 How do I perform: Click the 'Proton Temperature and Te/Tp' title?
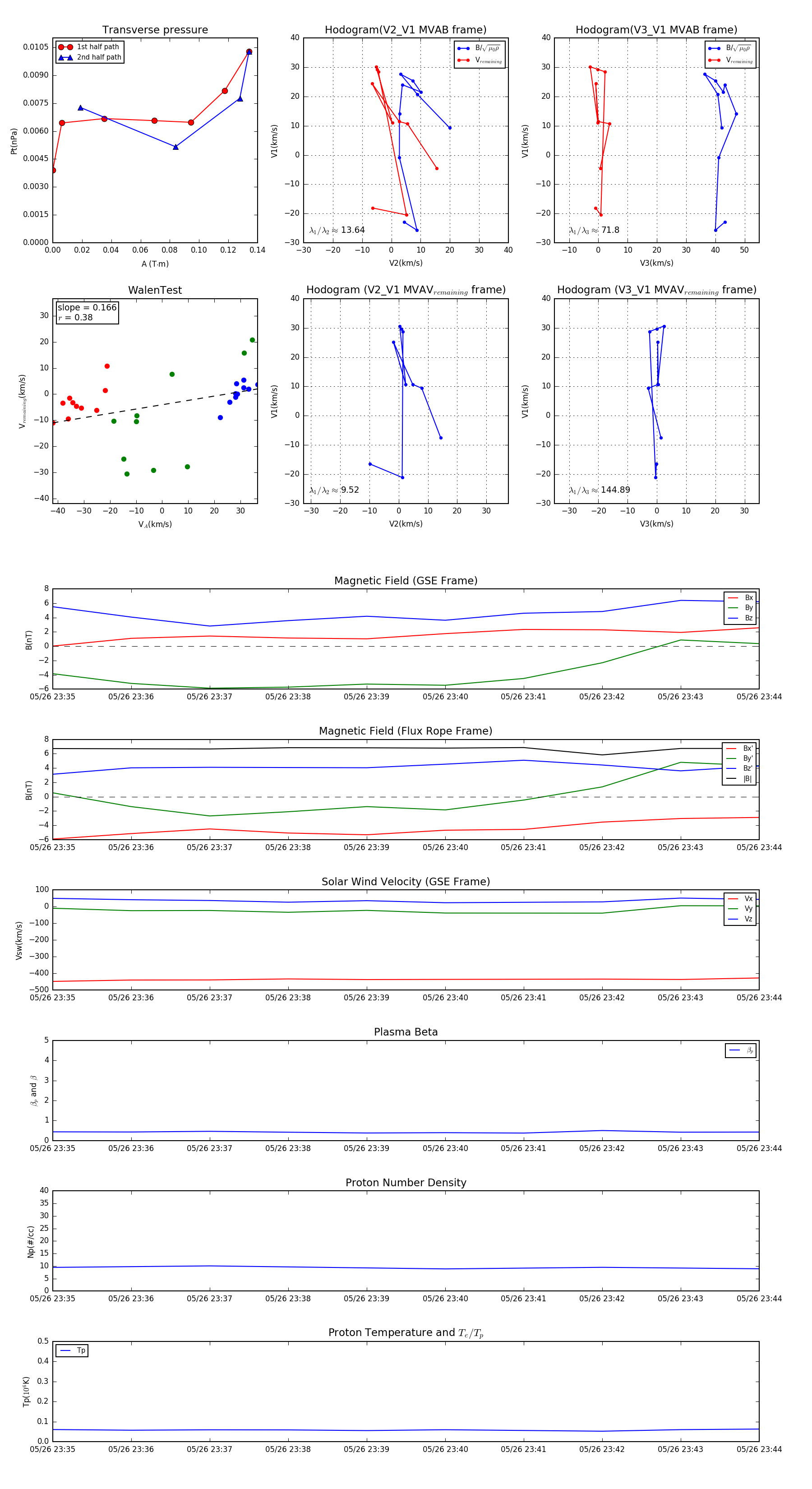tap(406, 1333)
